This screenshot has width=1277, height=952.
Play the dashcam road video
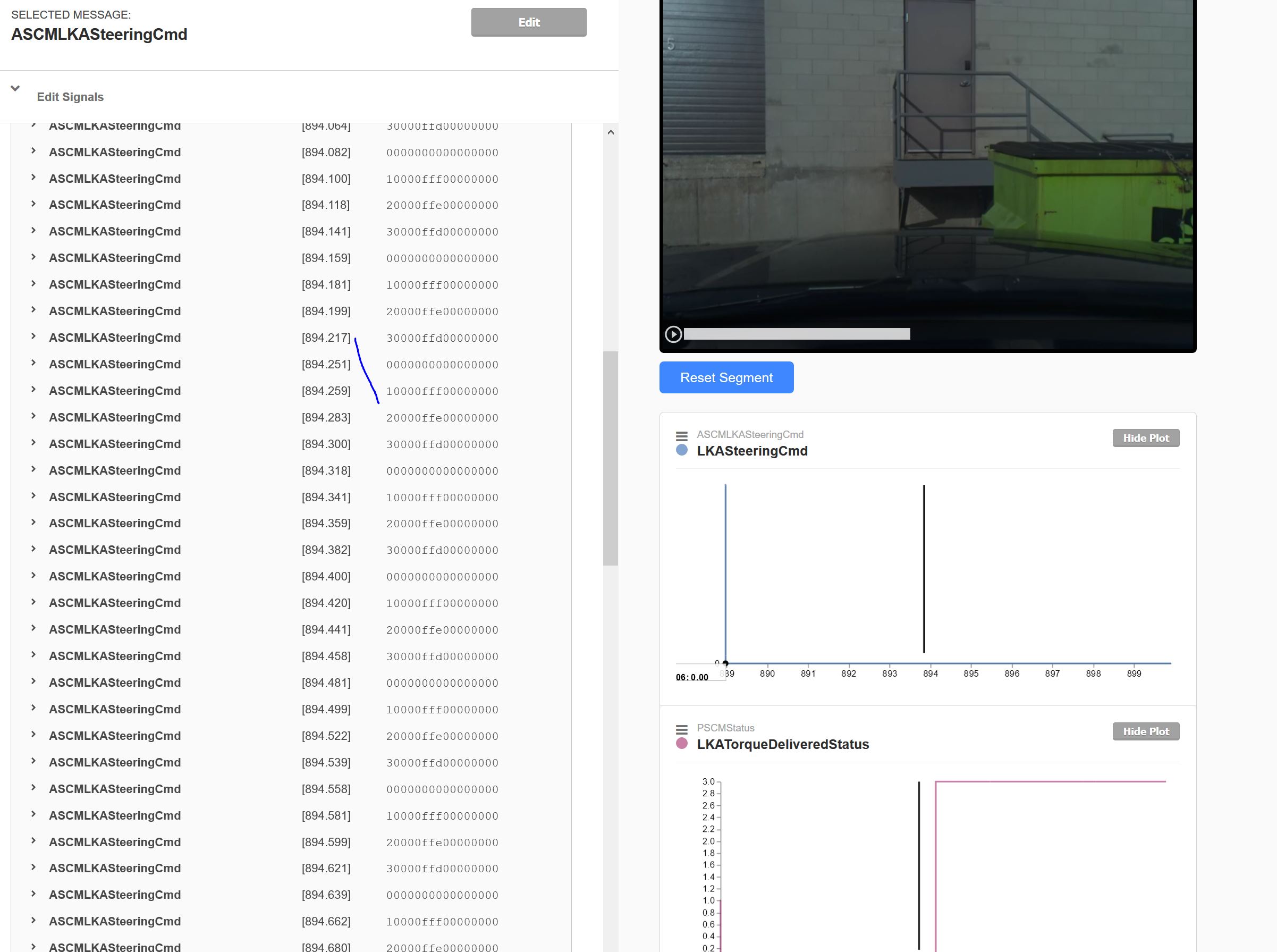click(673, 333)
